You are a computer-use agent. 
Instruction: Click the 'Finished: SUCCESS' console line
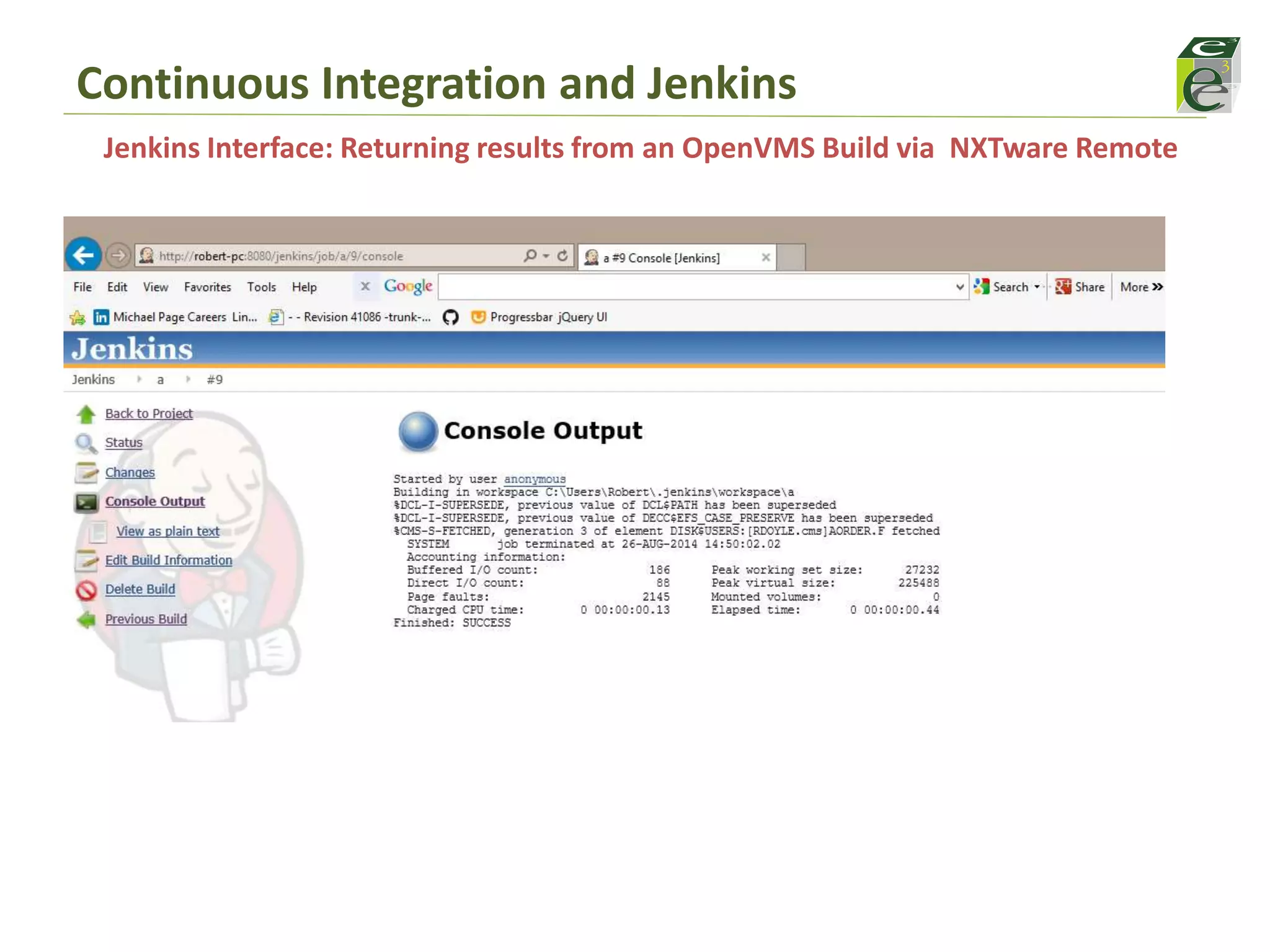[452, 623]
